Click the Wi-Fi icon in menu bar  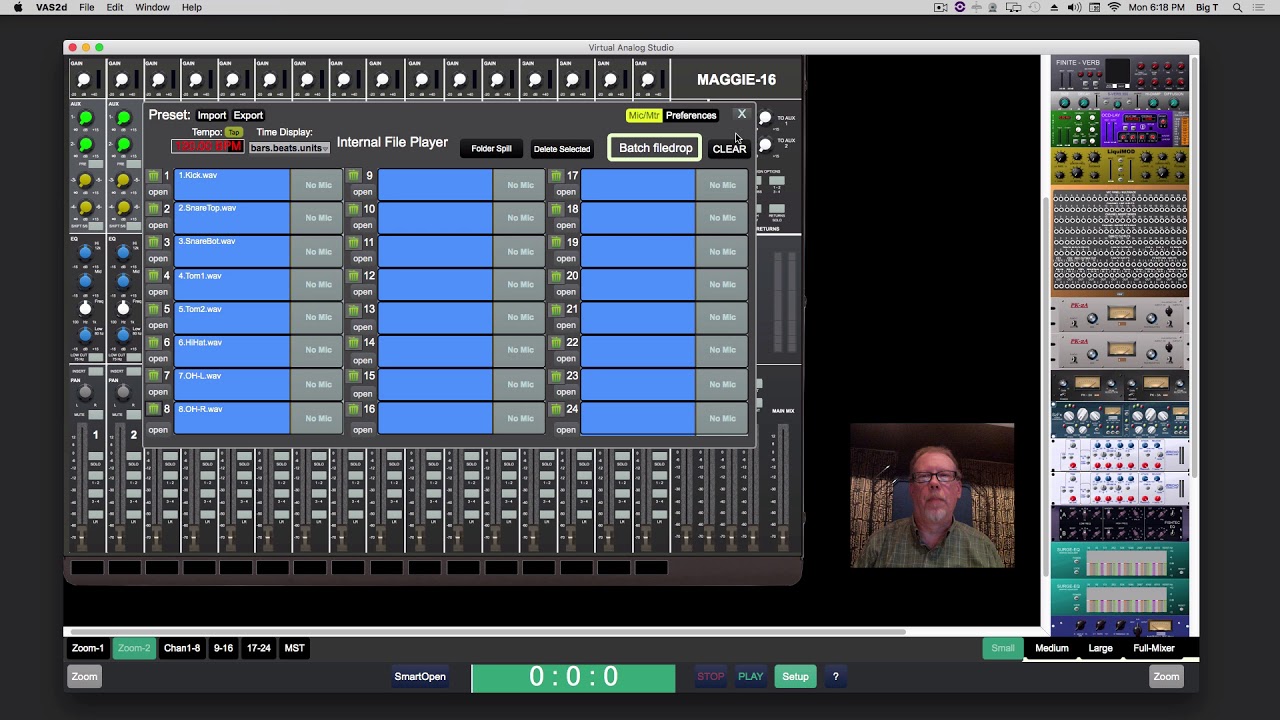click(1113, 7)
